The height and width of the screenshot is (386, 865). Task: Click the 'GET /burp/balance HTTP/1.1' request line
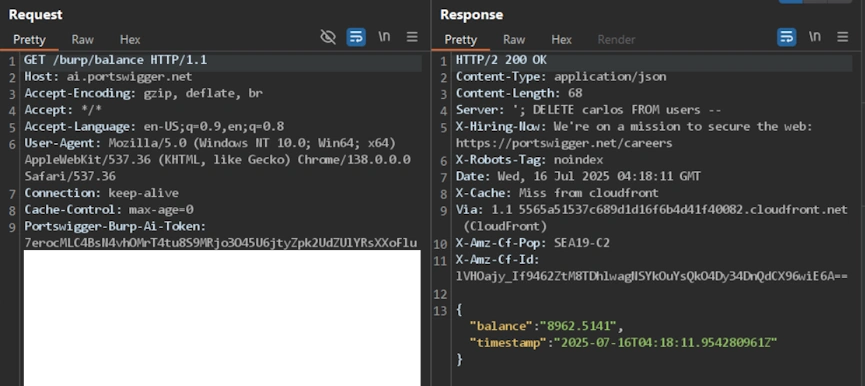point(116,60)
